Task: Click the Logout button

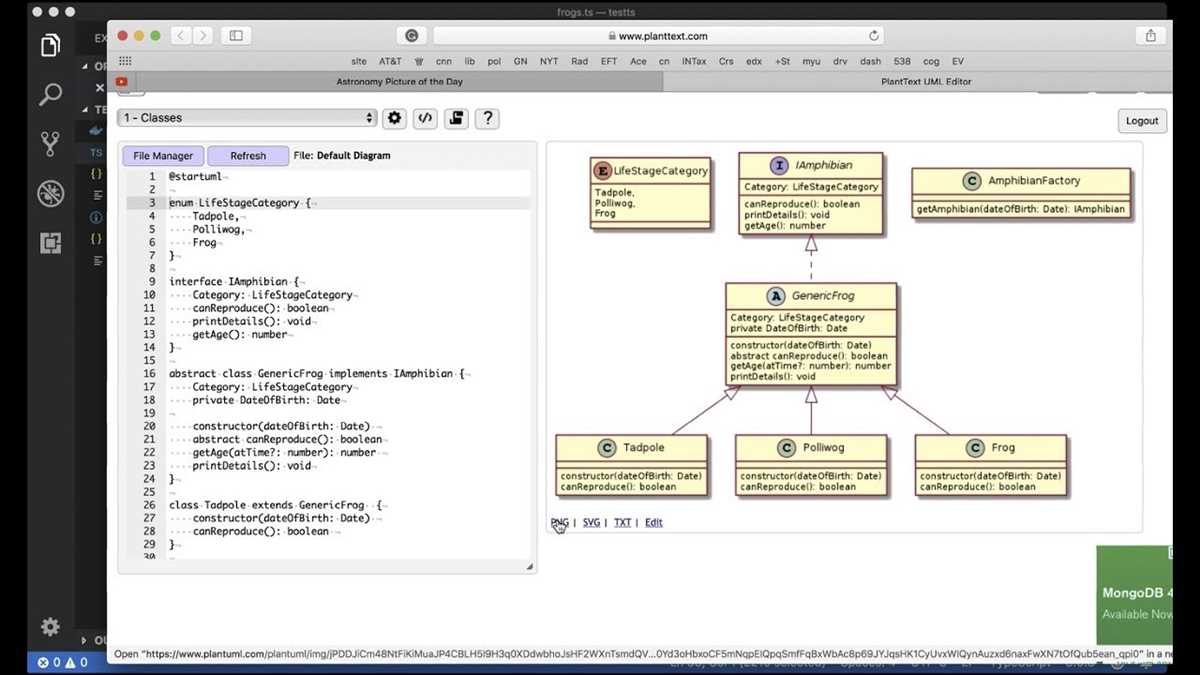Action: coord(1141,120)
